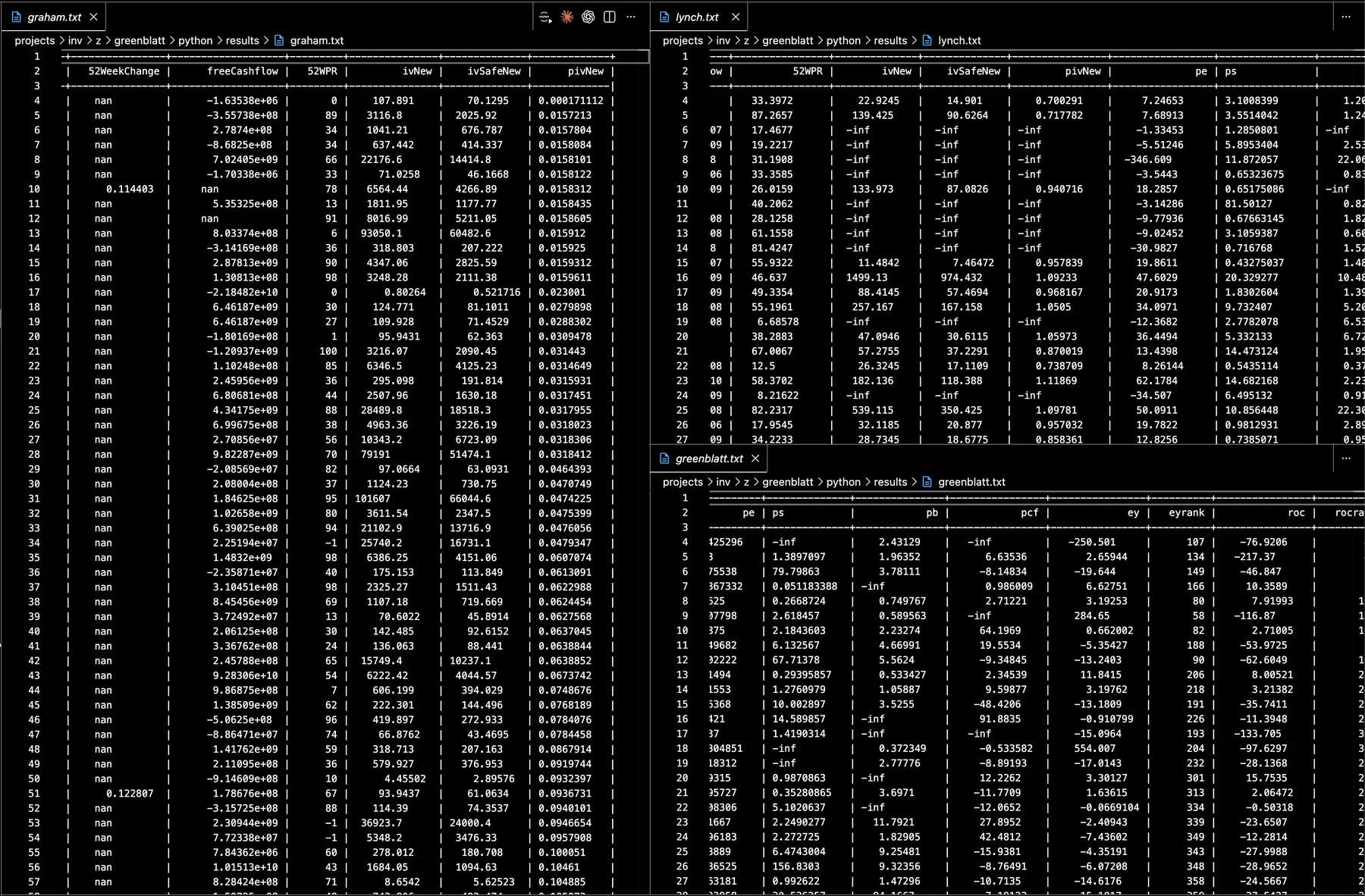This screenshot has height=896, width=1365.
Task: Close the lynch.txt tab with its X
Action: point(735,17)
